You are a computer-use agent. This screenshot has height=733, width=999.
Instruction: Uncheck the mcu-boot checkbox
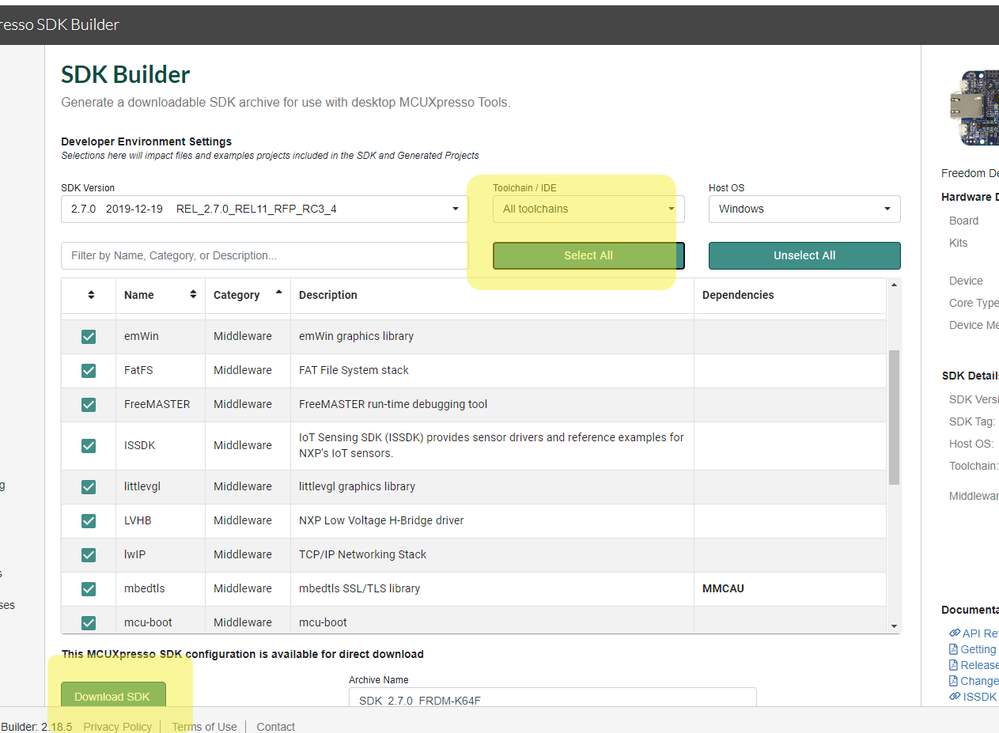point(89,623)
